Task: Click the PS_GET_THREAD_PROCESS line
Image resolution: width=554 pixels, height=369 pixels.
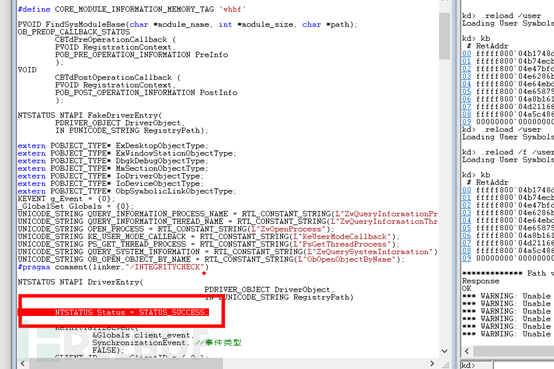Action: [208, 244]
